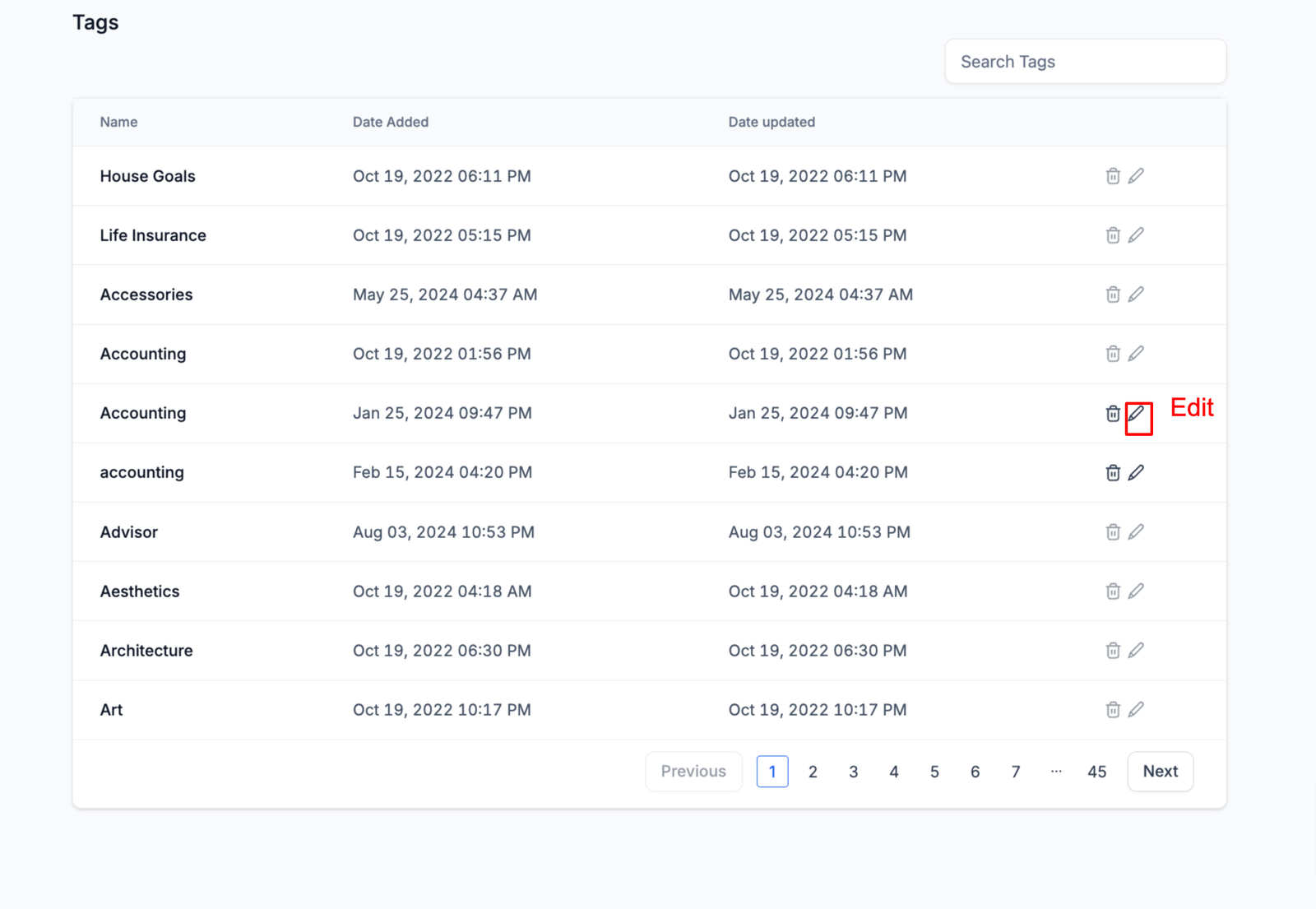
Task: Edit the lowercase accounting tag
Action: point(1136,472)
